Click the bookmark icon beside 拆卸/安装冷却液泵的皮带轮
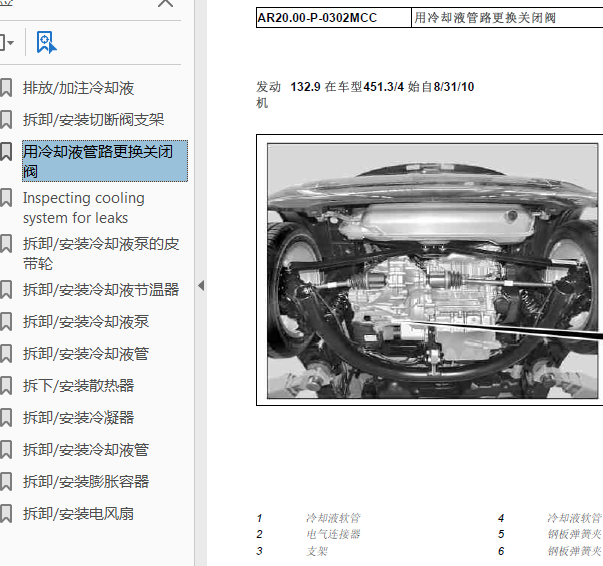The image size is (603, 566). 6,244
